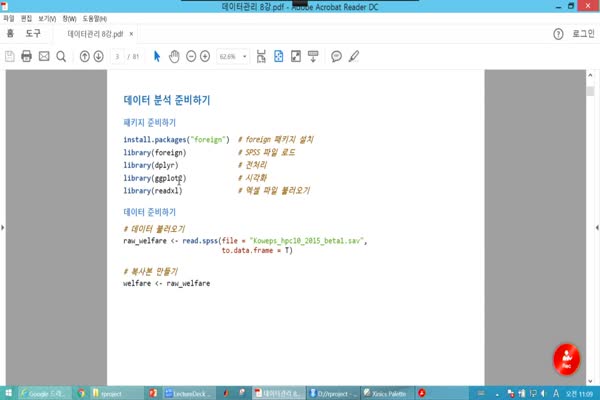Open the 파일 menu
Screen dimensions: 600x400
click(9, 18)
